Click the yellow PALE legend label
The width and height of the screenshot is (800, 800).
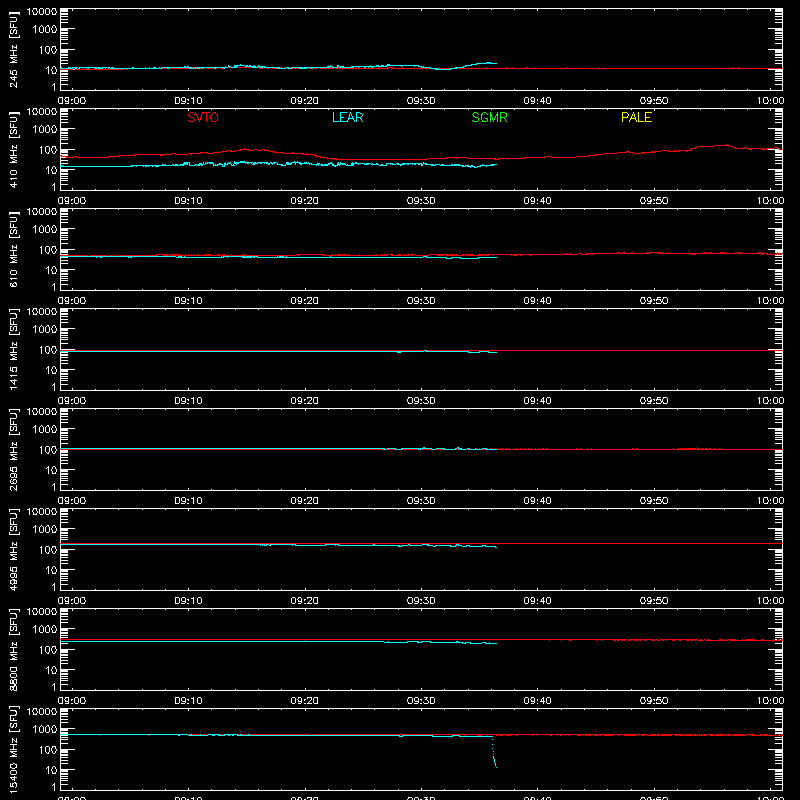coord(636,117)
